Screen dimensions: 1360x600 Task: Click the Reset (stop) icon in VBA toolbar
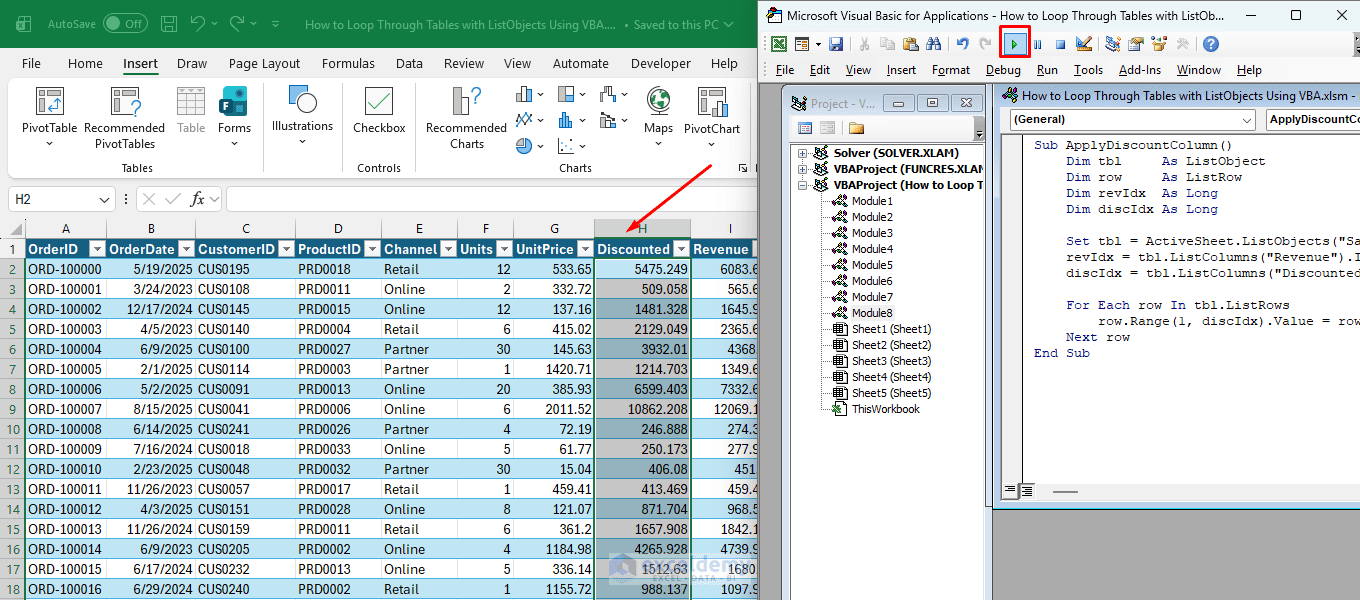coord(1060,44)
